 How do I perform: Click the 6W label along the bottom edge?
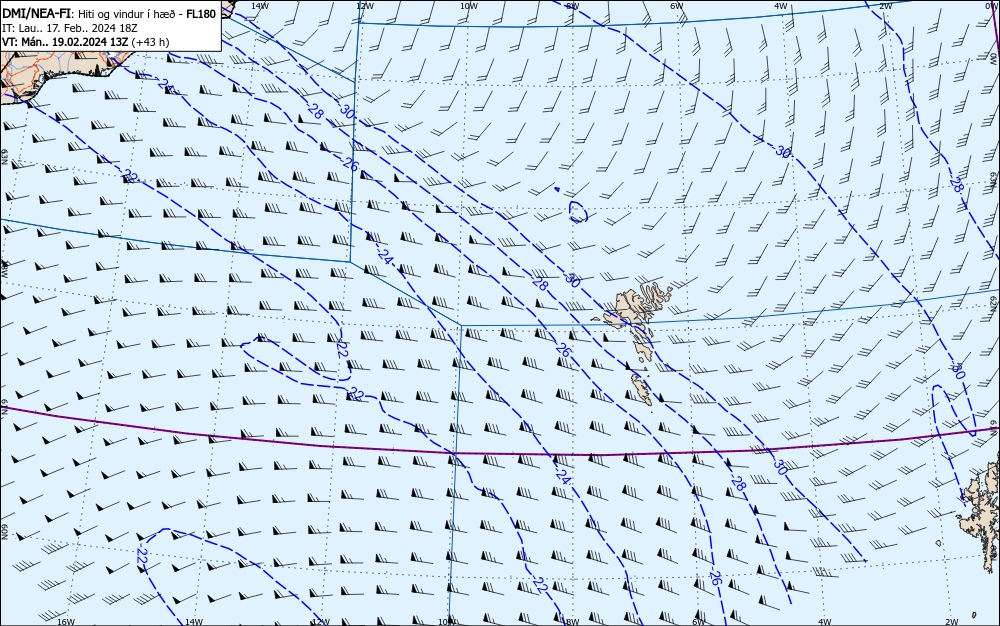pyautogui.click(x=699, y=622)
